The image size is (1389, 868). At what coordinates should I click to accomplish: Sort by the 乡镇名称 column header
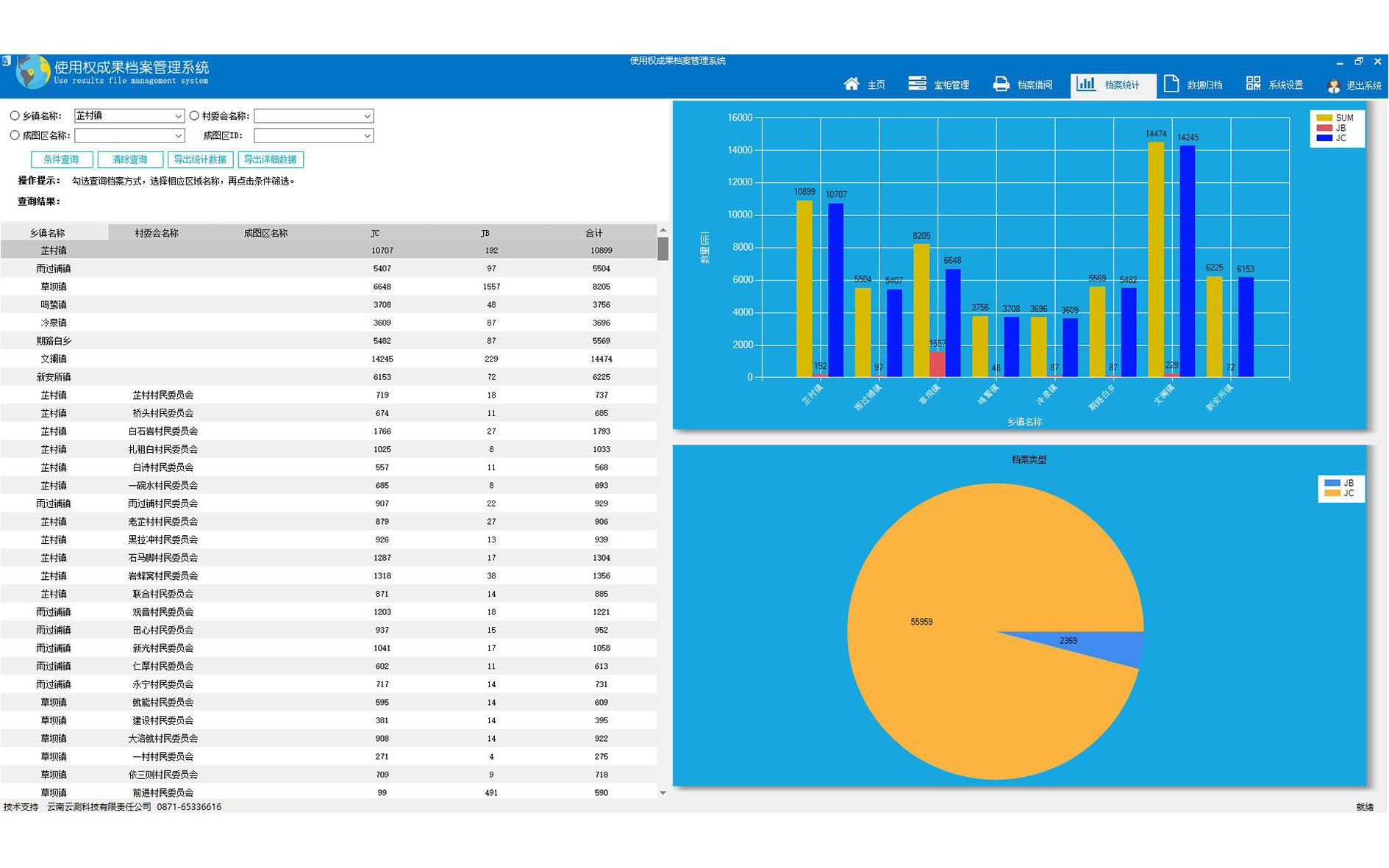click(54, 233)
